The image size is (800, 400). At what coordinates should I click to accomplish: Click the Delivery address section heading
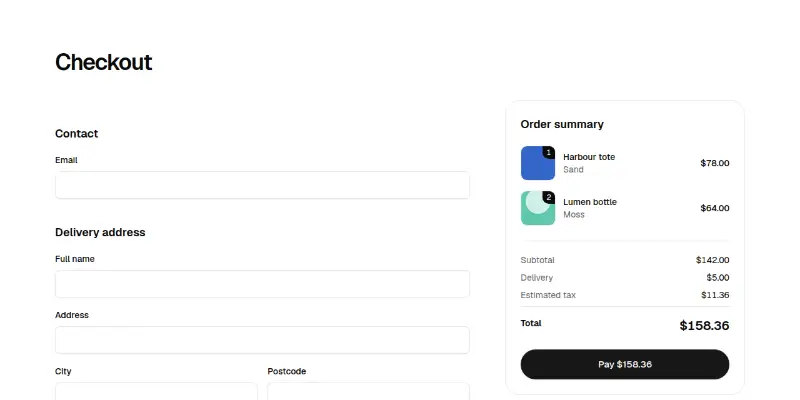click(x=100, y=232)
